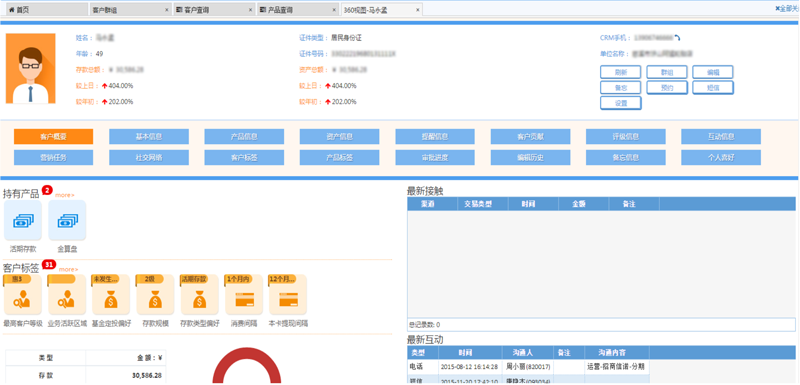
Task: Select the 评级信息 section
Action: pos(626,137)
